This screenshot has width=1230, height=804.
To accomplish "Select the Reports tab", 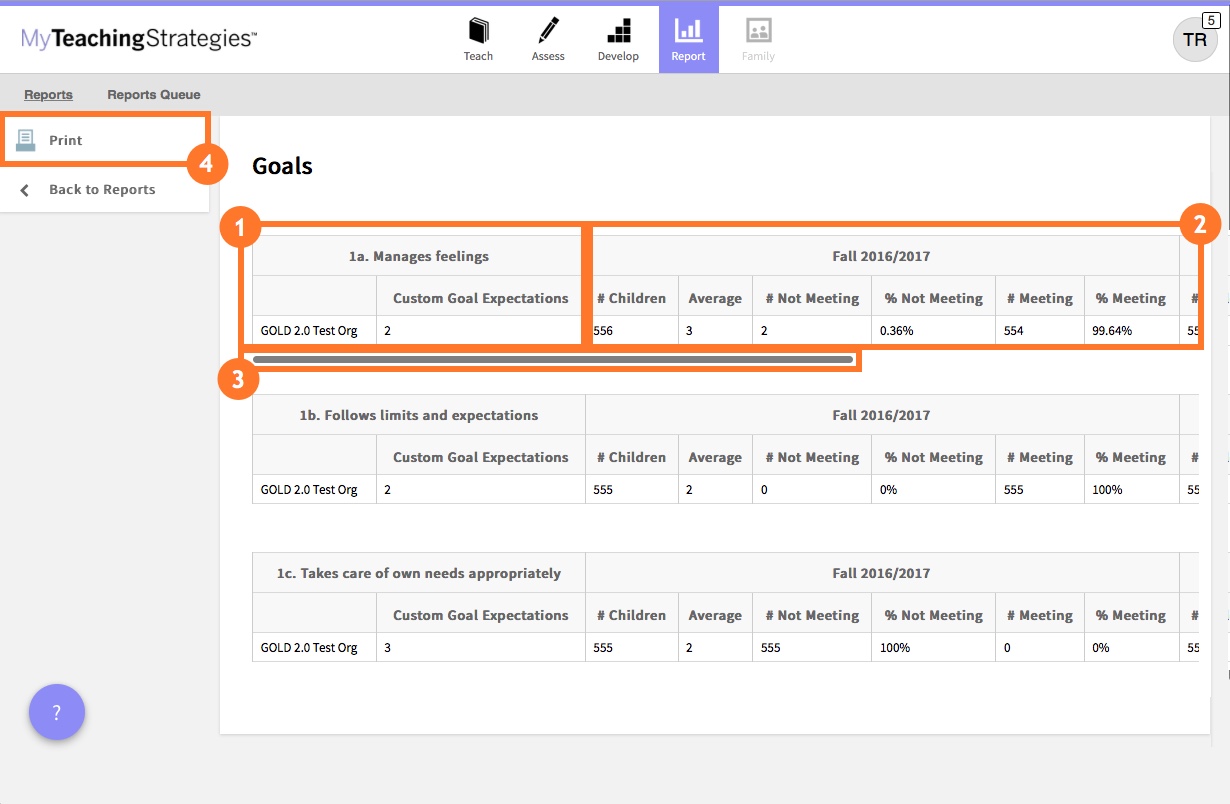I will (48, 94).
